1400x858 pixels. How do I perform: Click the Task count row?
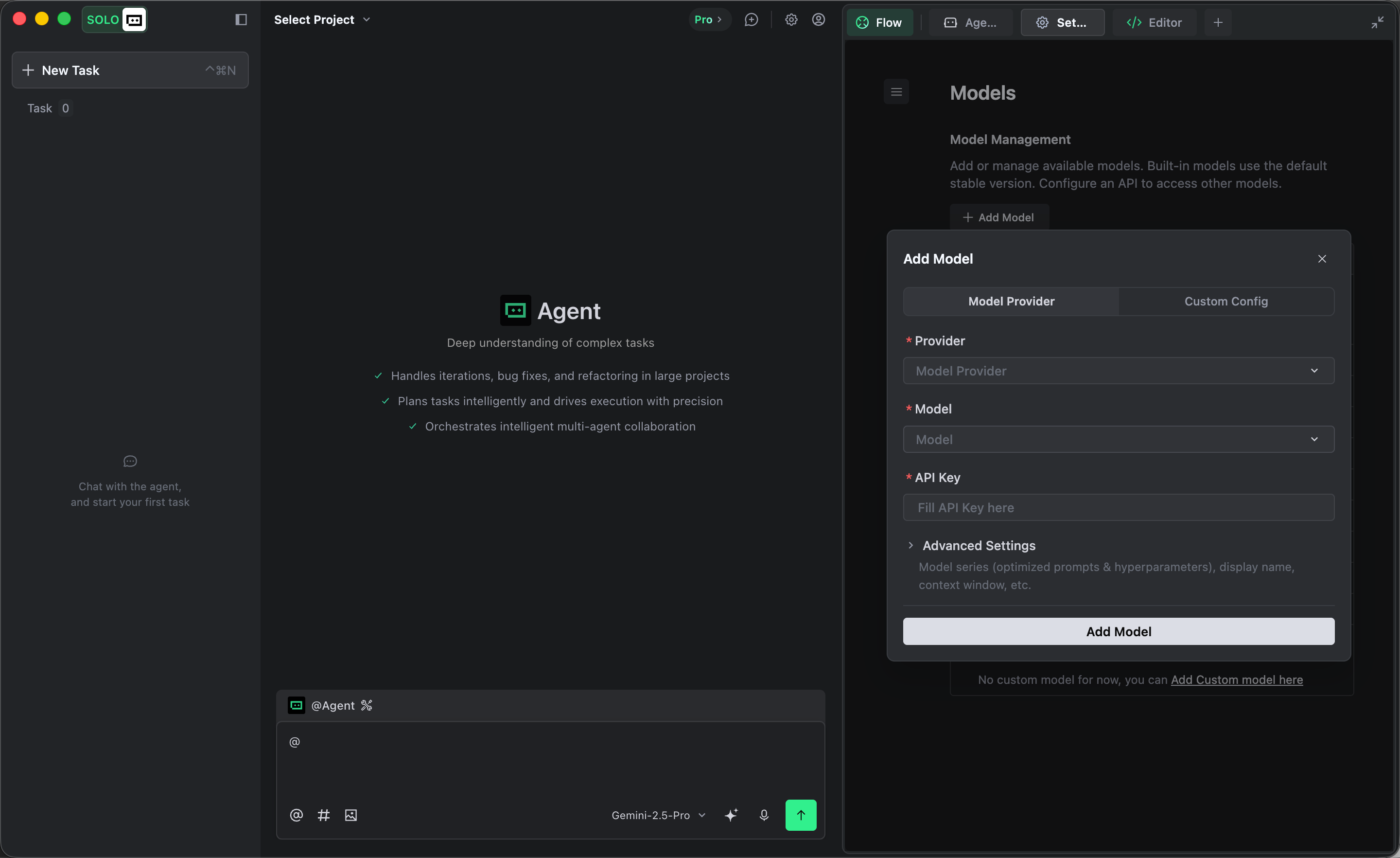(49, 108)
